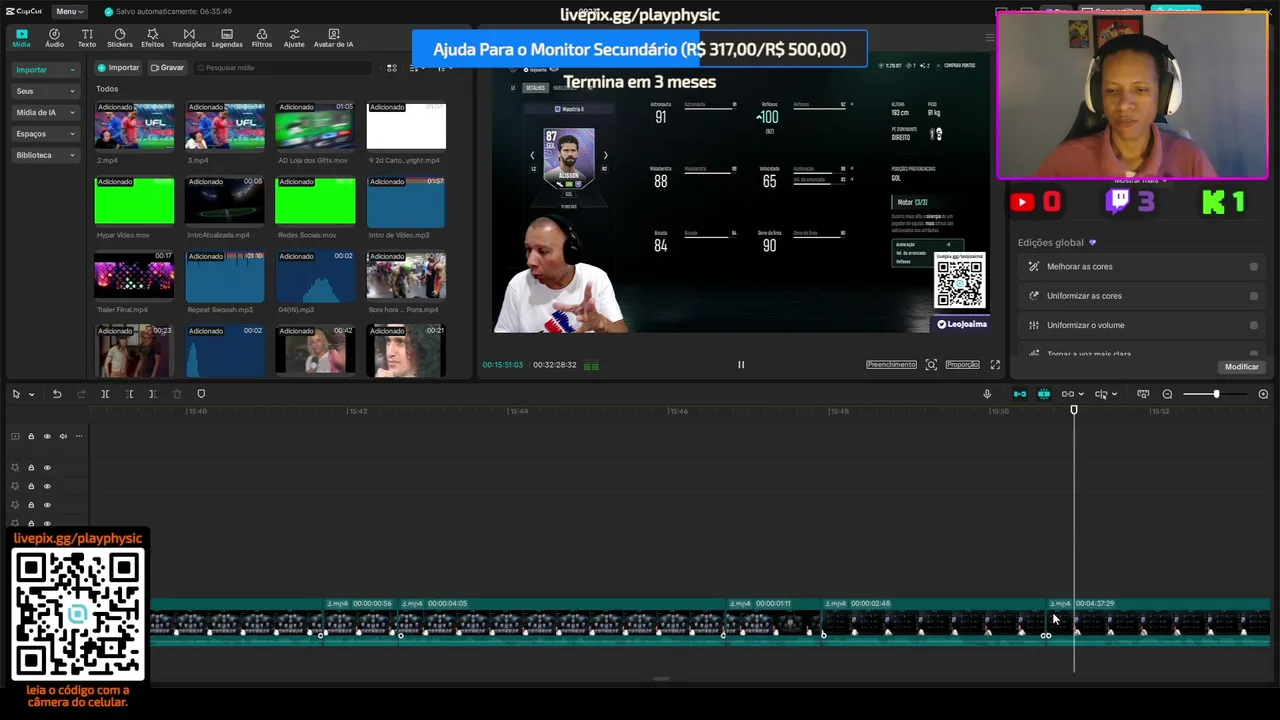Viewport: 1280px width, 720px height.
Task: Expand the Mídia de IA section
Action: 45,112
